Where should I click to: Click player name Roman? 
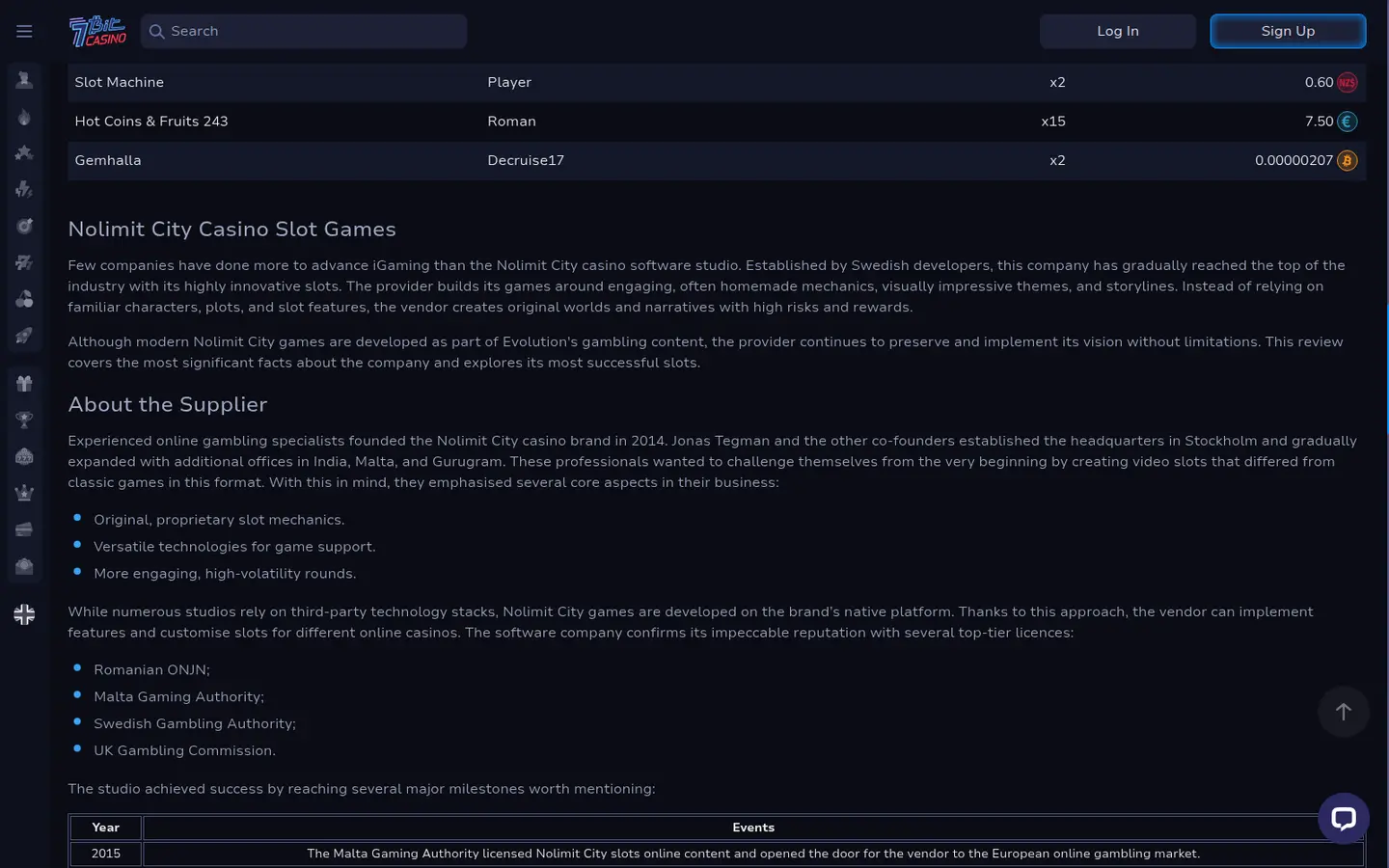(x=511, y=122)
